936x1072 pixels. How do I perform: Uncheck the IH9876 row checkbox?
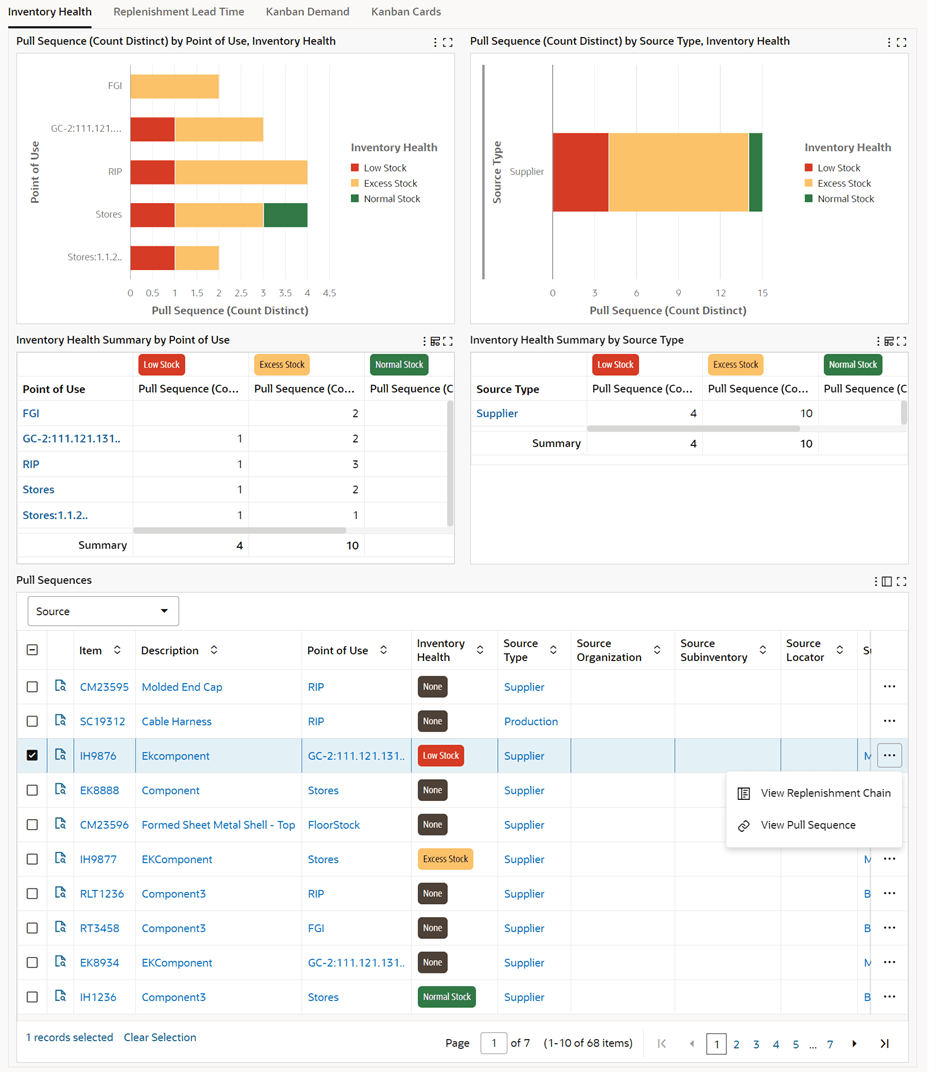pos(32,755)
